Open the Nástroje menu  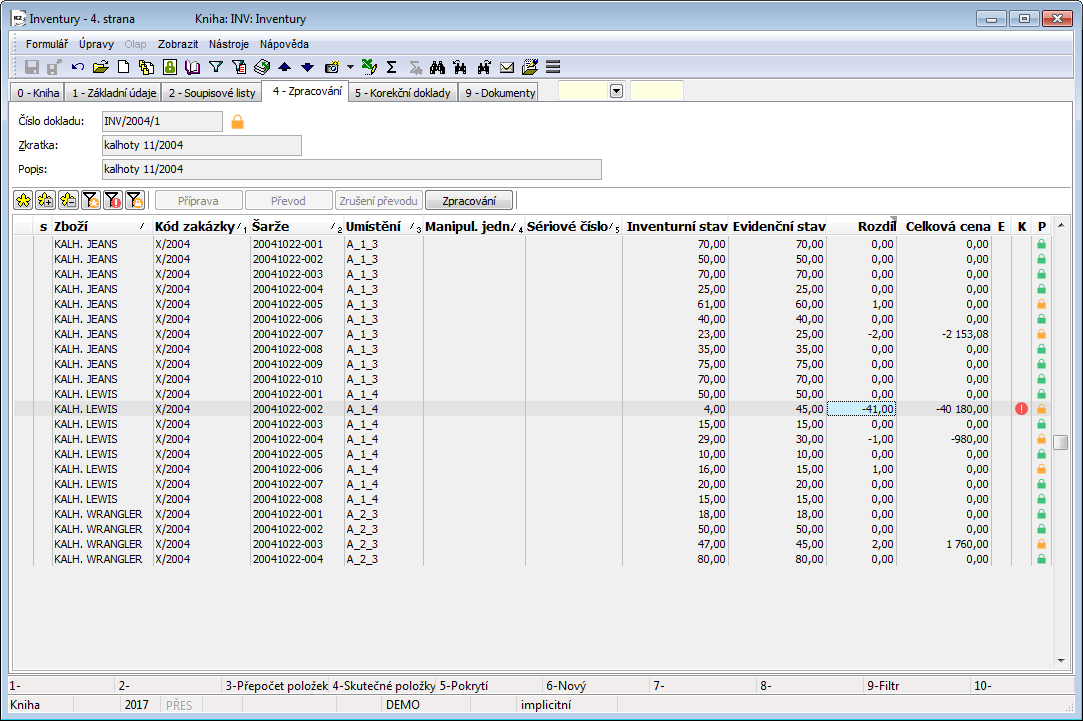coord(229,44)
